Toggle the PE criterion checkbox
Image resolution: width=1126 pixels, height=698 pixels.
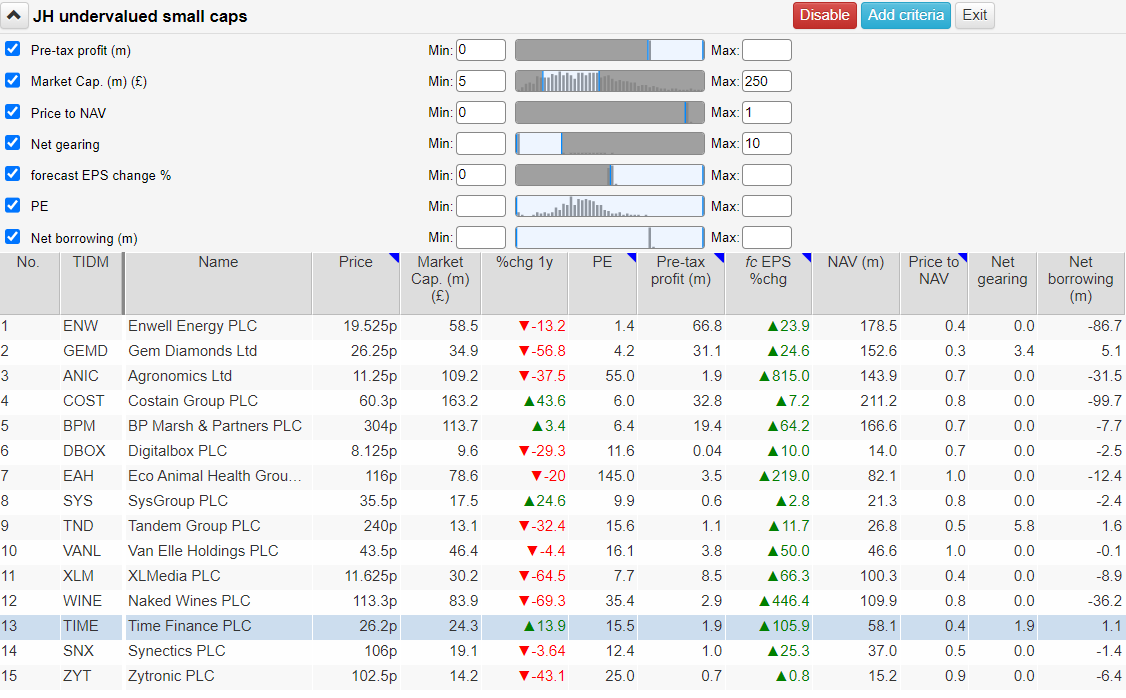[12, 205]
